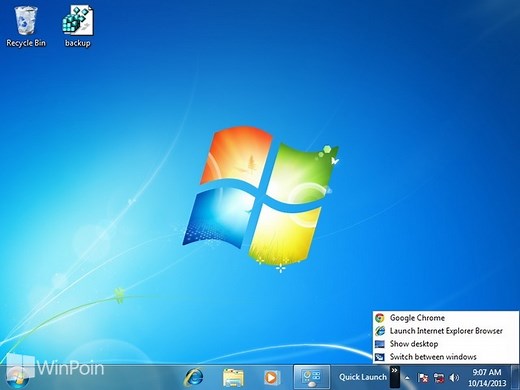Click the active Control Panel taskbar button

click(x=312, y=377)
